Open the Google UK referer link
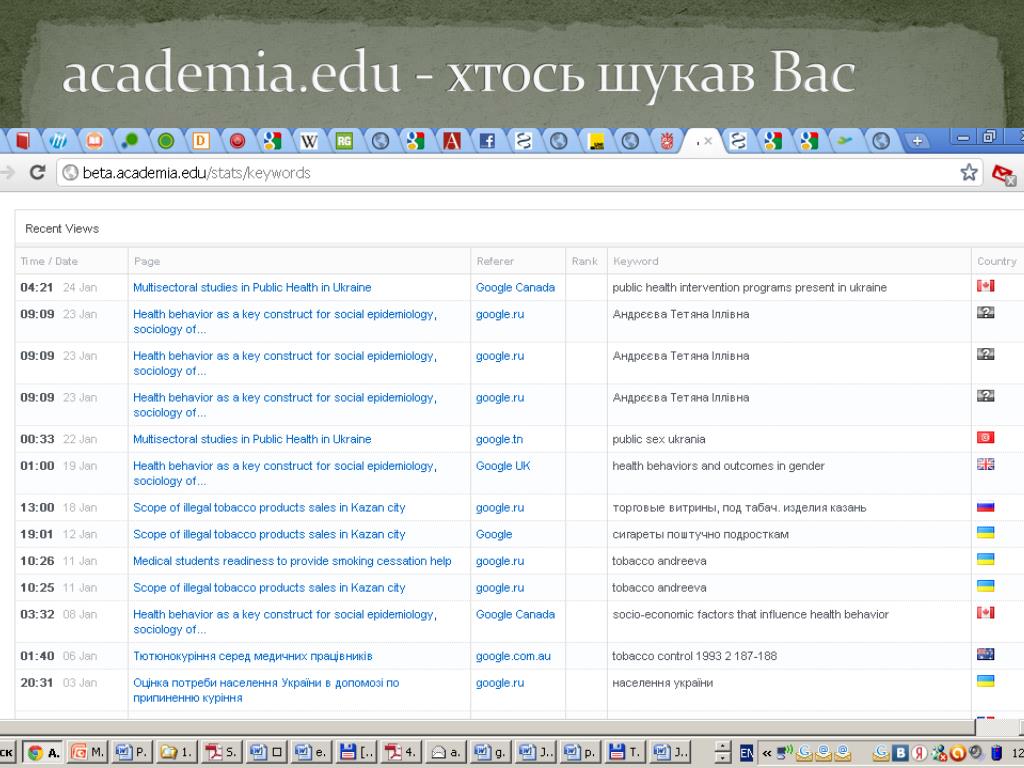The height and width of the screenshot is (768, 1024). [503, 466]
